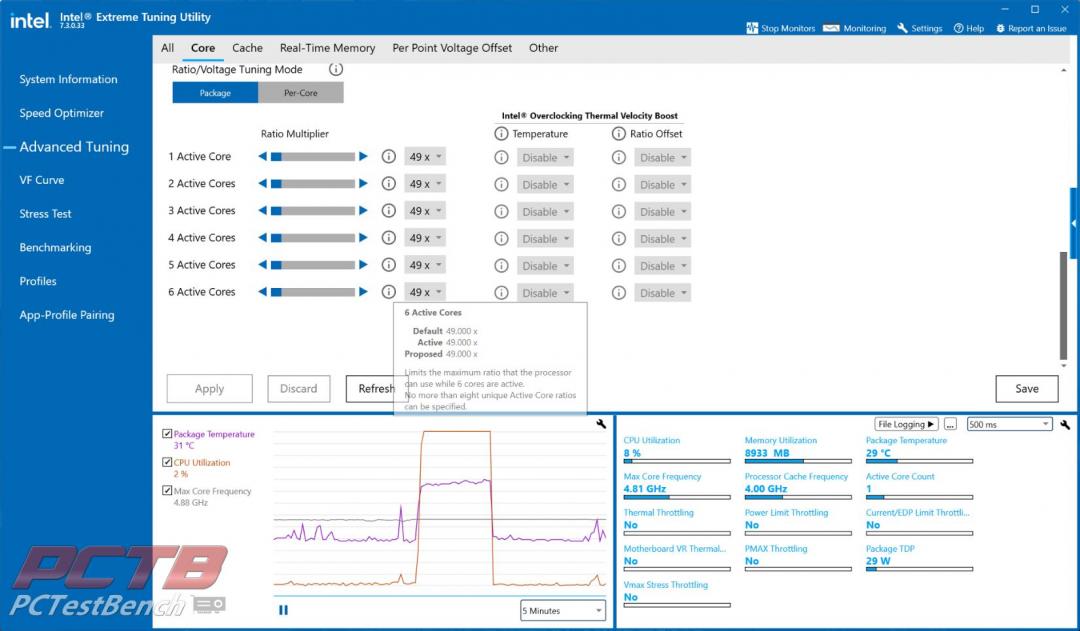Open Ratio Offset Disable dropdown for 6 Active Cores
The image size is (1080, 631).
[x=663, y=293]
